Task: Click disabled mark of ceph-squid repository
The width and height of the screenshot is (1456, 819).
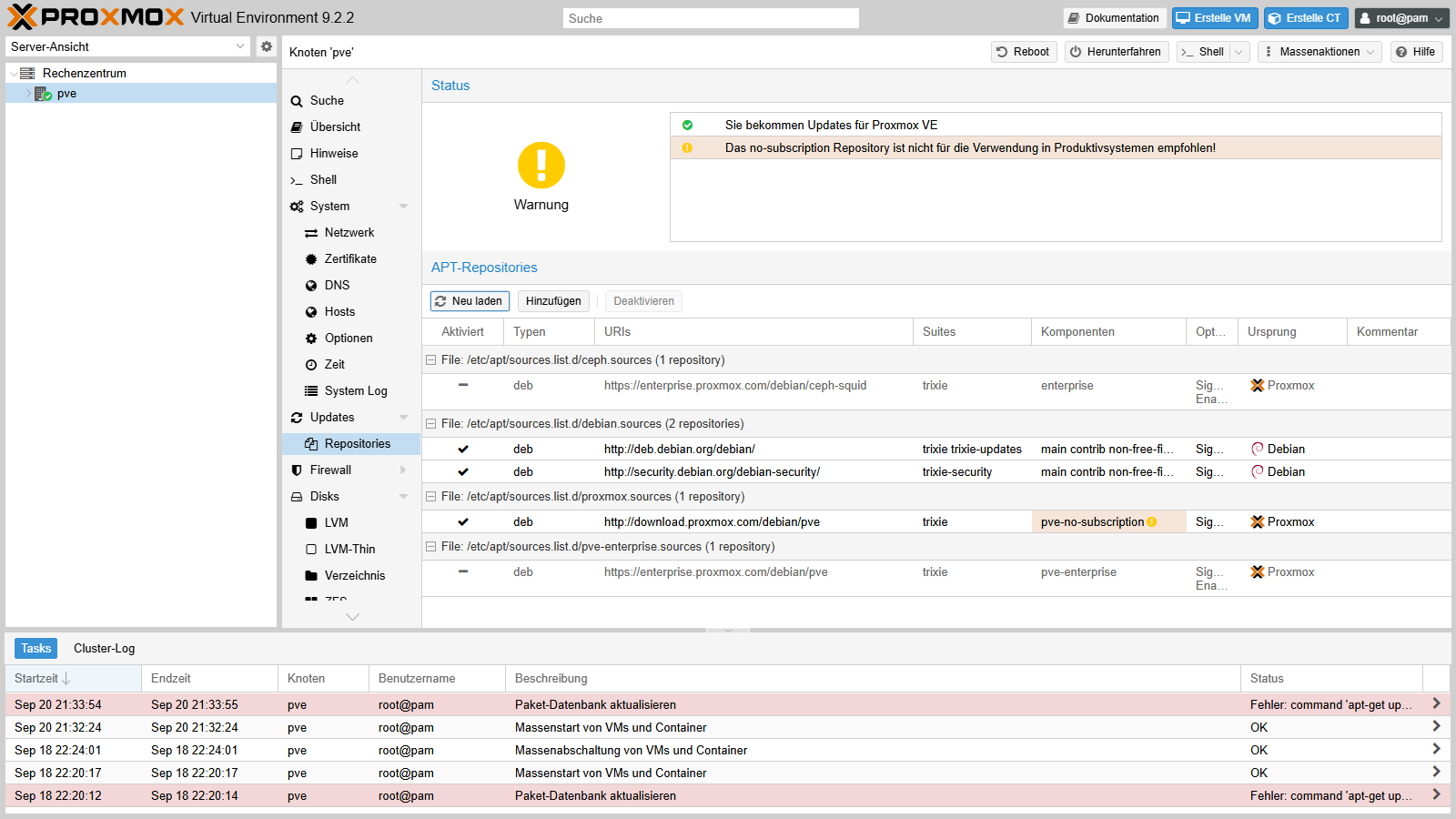Action: (x=463, y=385)
